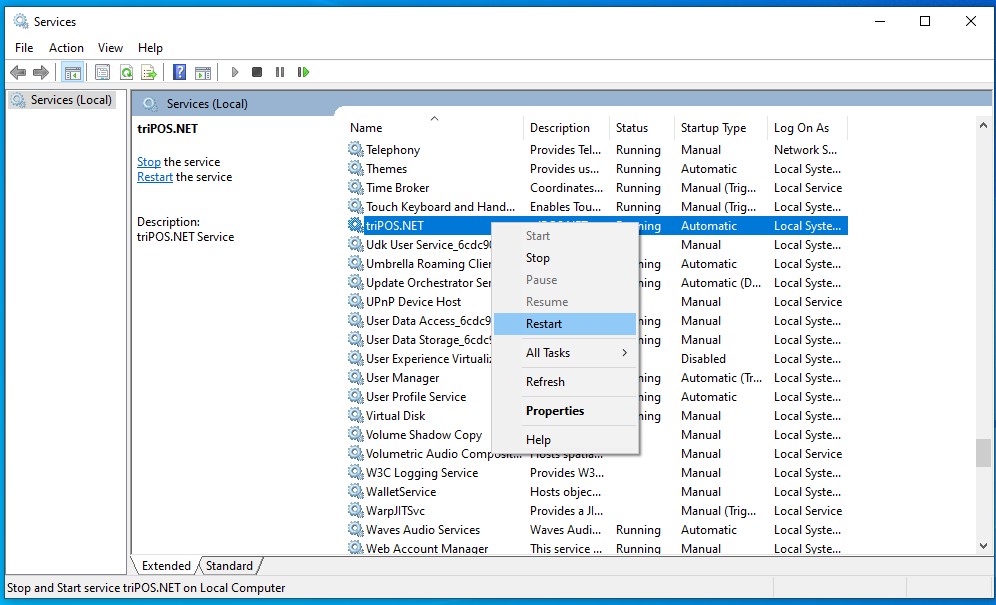Select the W3C Logging Service row
The height and width of the screenshot is (605, 996).
[x=597, y=472]
